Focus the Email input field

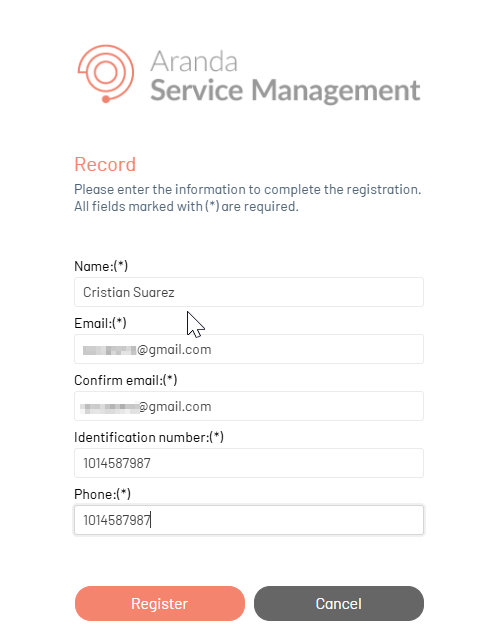click(249, 349)
